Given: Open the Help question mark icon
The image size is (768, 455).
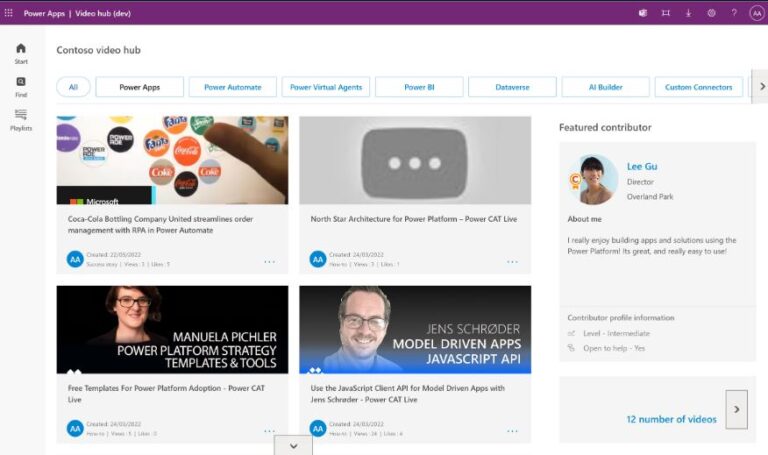Looking at the screenshot, I should coord(734,13).
